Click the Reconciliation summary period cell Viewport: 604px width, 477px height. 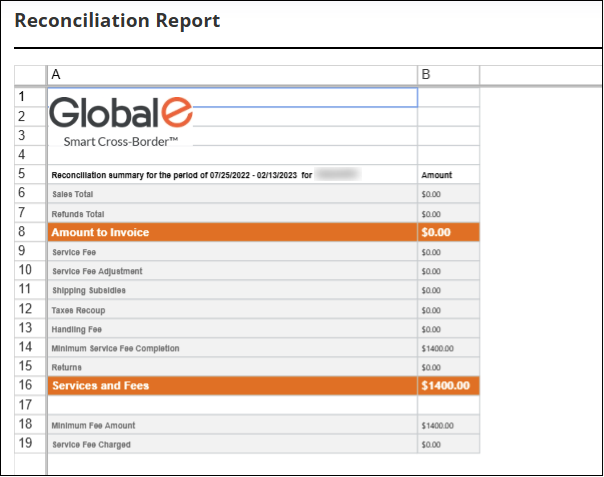[x=232, y=175]
